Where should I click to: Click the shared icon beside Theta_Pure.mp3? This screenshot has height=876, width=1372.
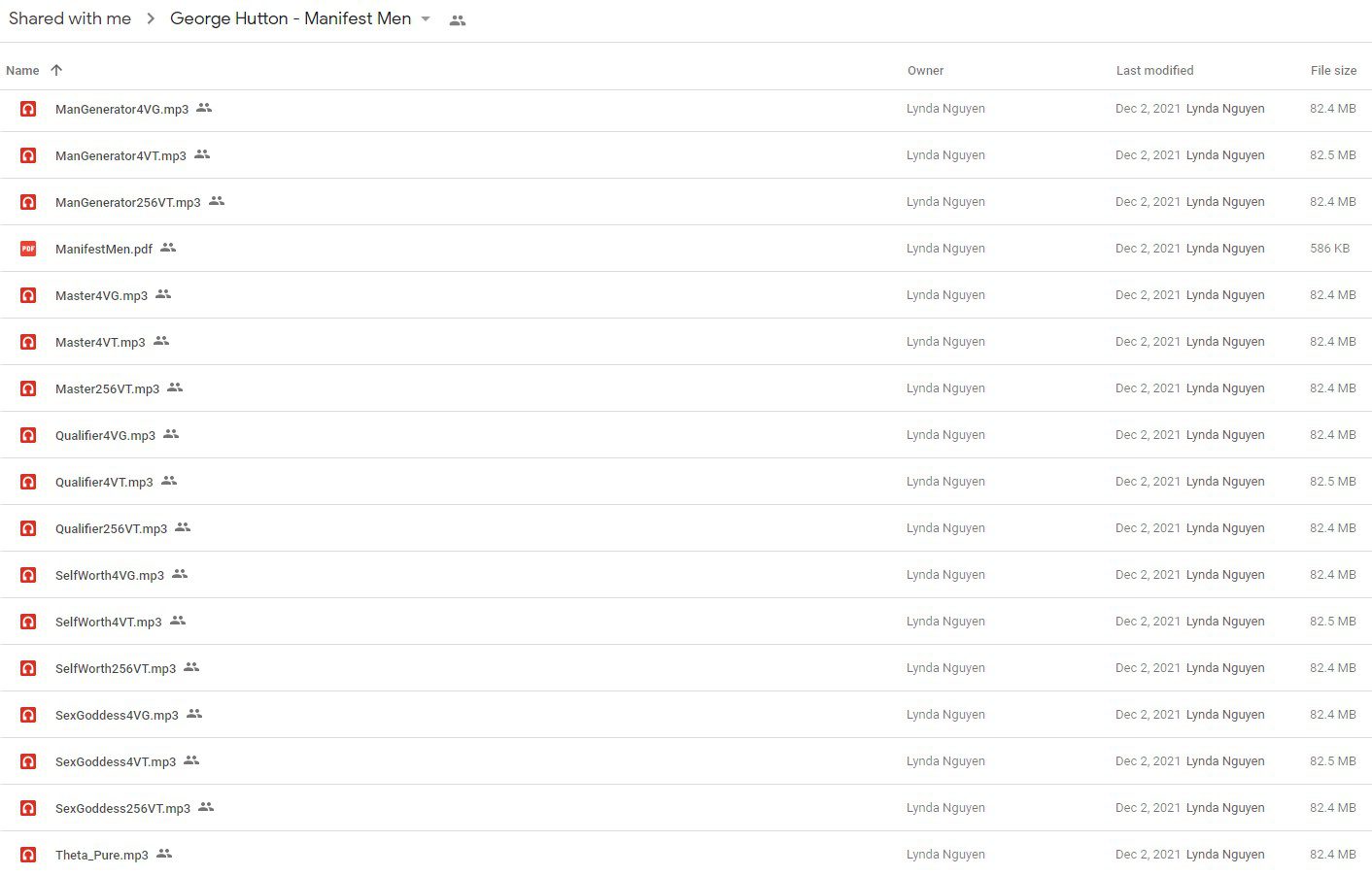tap(164, 854)
